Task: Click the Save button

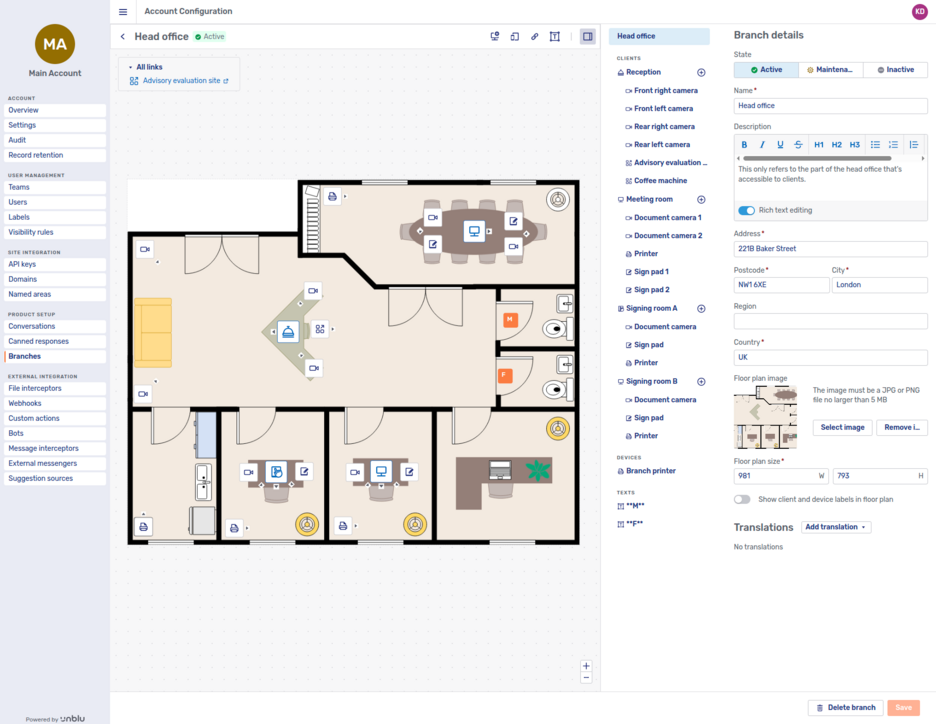Action: point(903,708)
